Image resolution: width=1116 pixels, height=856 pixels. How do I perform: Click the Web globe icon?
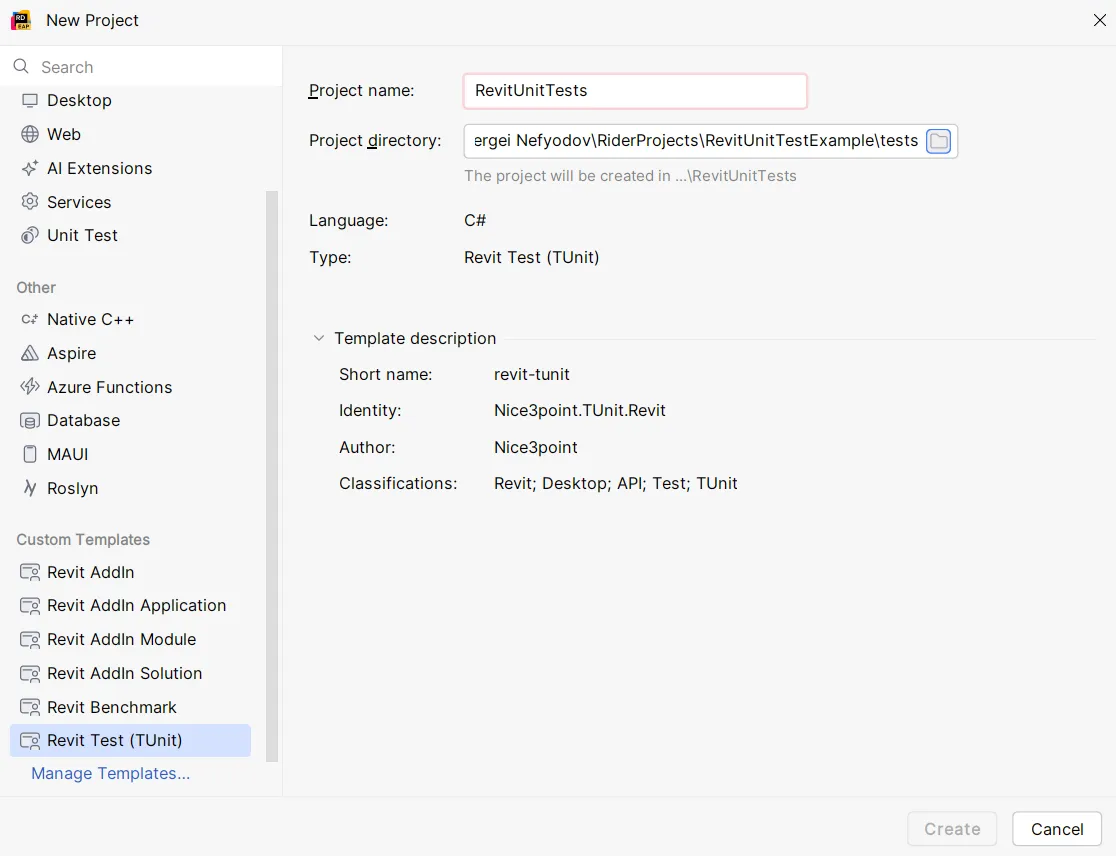click(30, 134)
